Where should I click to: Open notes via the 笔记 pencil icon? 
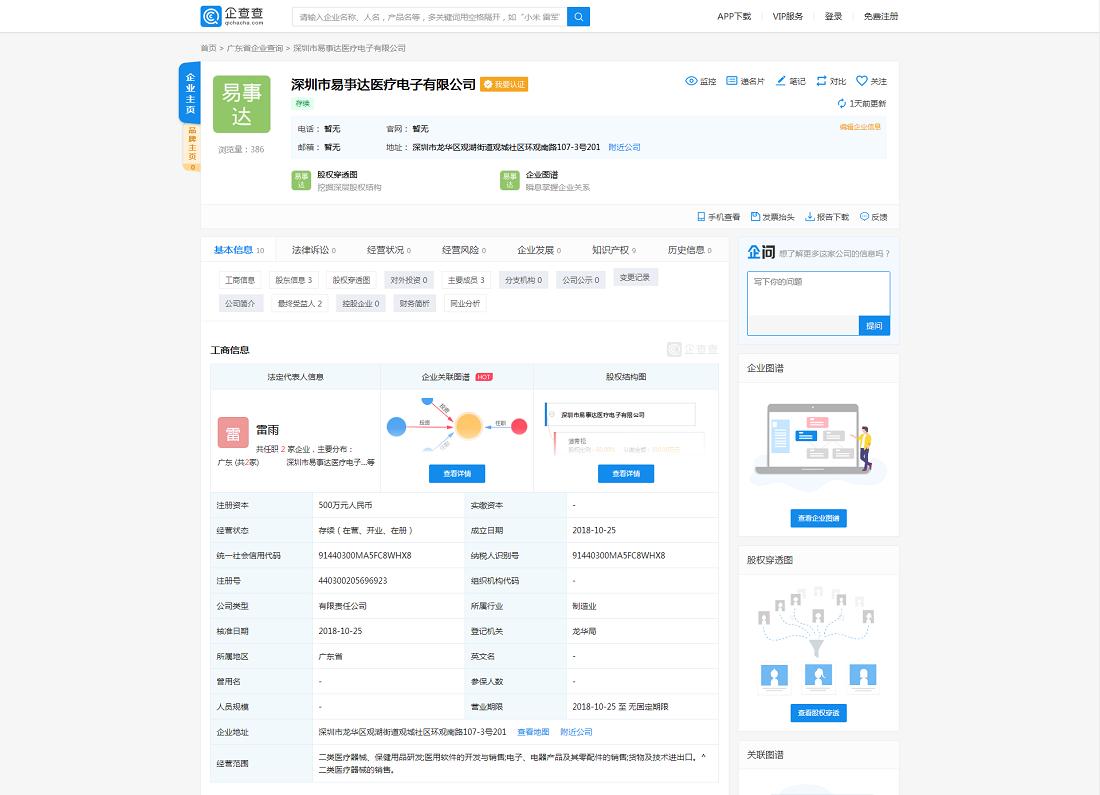pyautogui.click(x=782, y=80)
